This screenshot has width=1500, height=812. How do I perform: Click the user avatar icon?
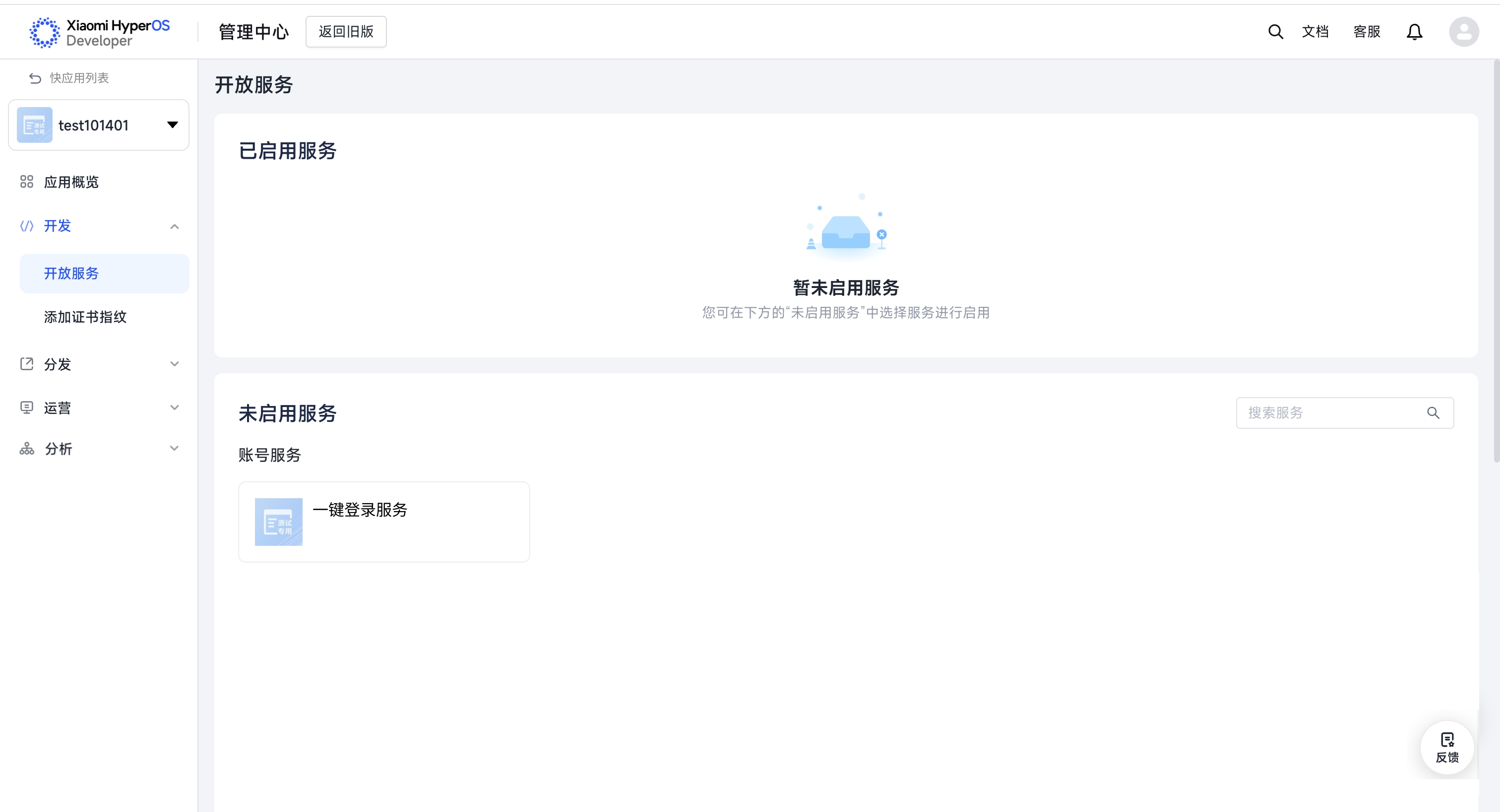pyautogui.click(x=1463, y=31)
